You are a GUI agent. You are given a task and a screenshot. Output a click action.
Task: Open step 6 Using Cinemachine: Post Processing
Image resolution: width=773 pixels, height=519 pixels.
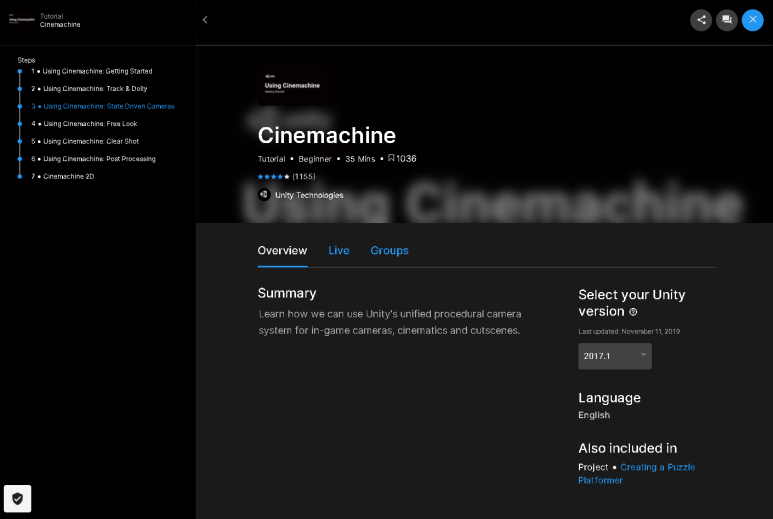click(x=93, y=159)
